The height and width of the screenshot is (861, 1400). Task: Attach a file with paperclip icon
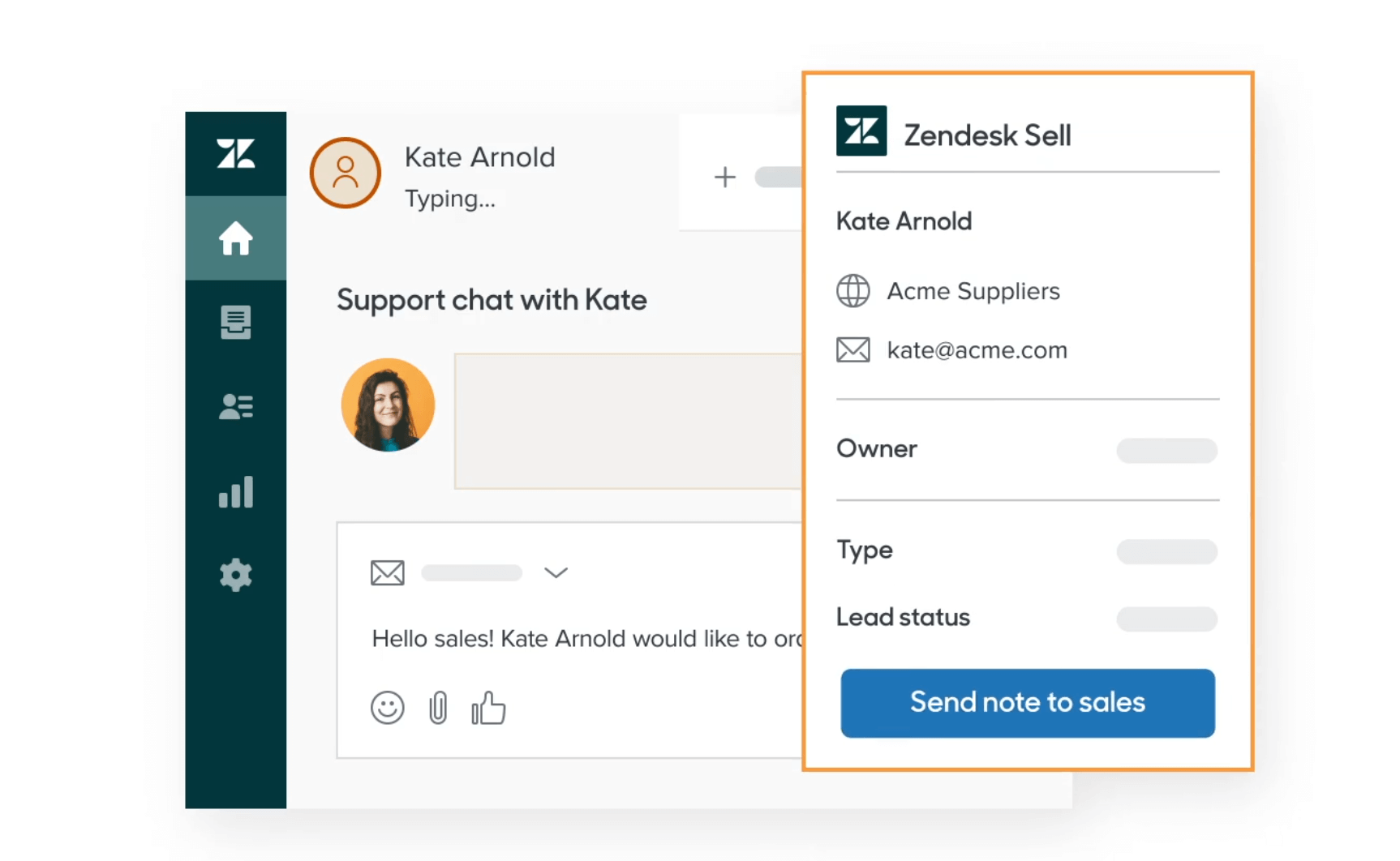(x=438, y=708)
